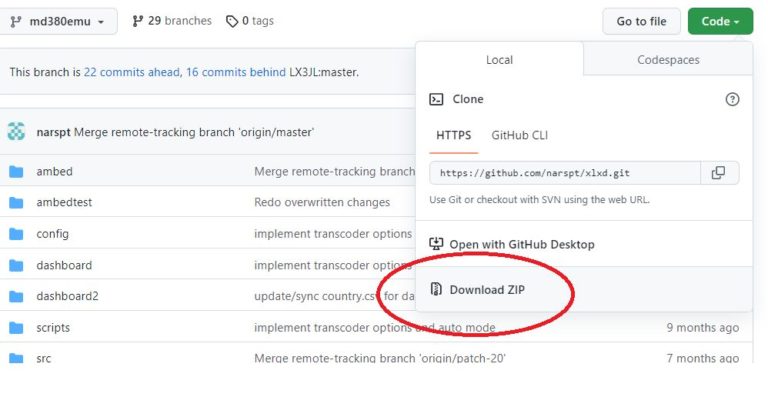Open config commit 'implement transcoder options'
The image size is (768, 397).
click(333, 234)
